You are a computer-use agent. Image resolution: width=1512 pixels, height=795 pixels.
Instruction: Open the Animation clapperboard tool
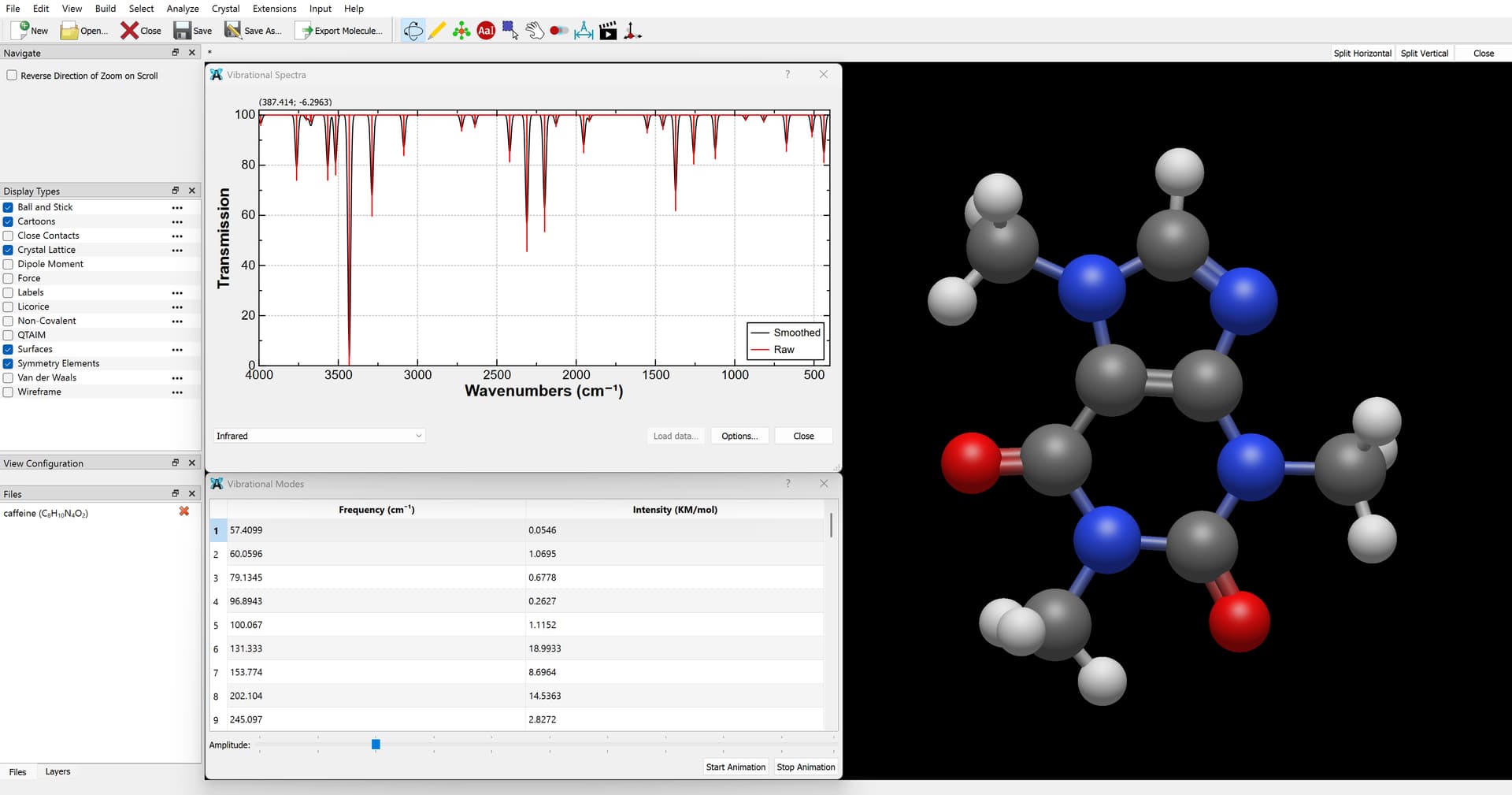click(608, 31)
